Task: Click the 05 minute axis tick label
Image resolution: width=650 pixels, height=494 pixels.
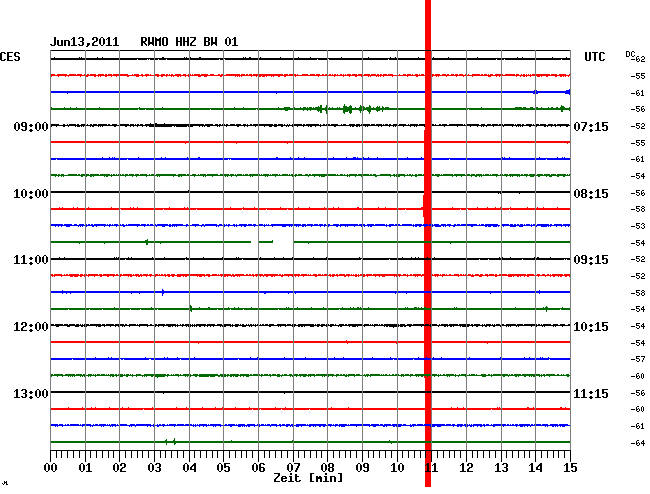Action: (x=223, y=468)
